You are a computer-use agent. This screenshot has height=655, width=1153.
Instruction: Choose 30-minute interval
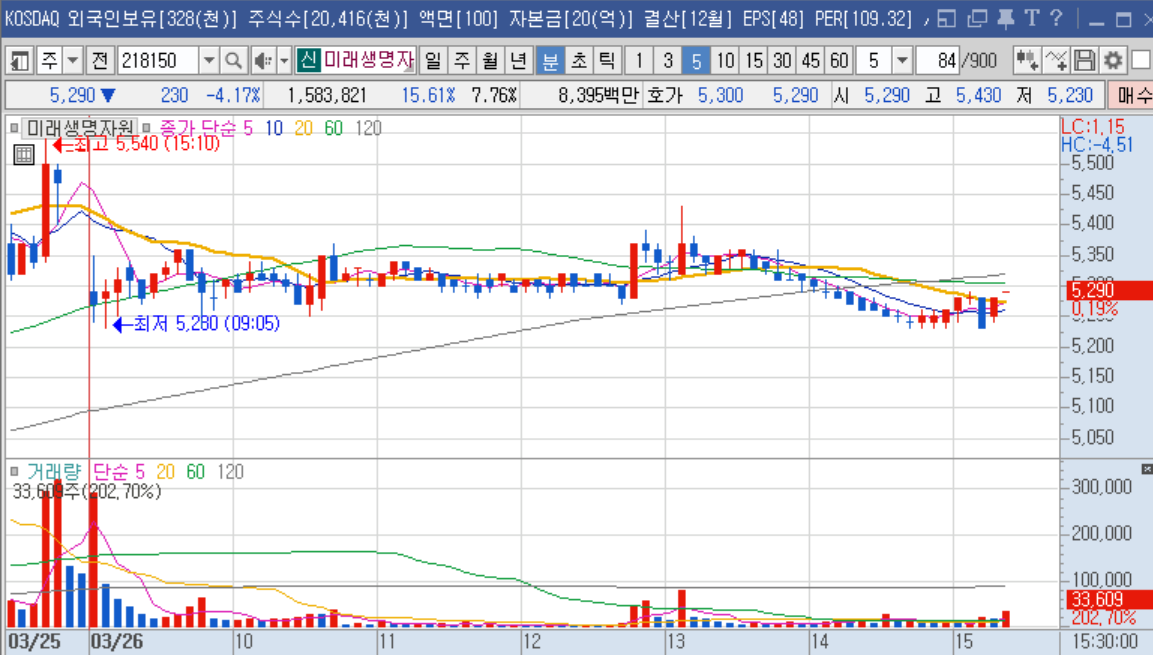click(x=782, y=60)
